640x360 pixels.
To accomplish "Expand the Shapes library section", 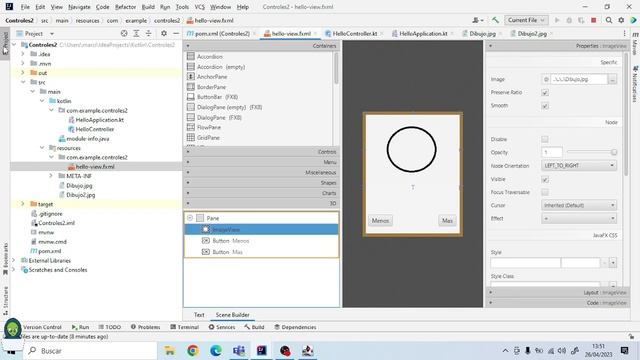I will click(x=261, y=182).
